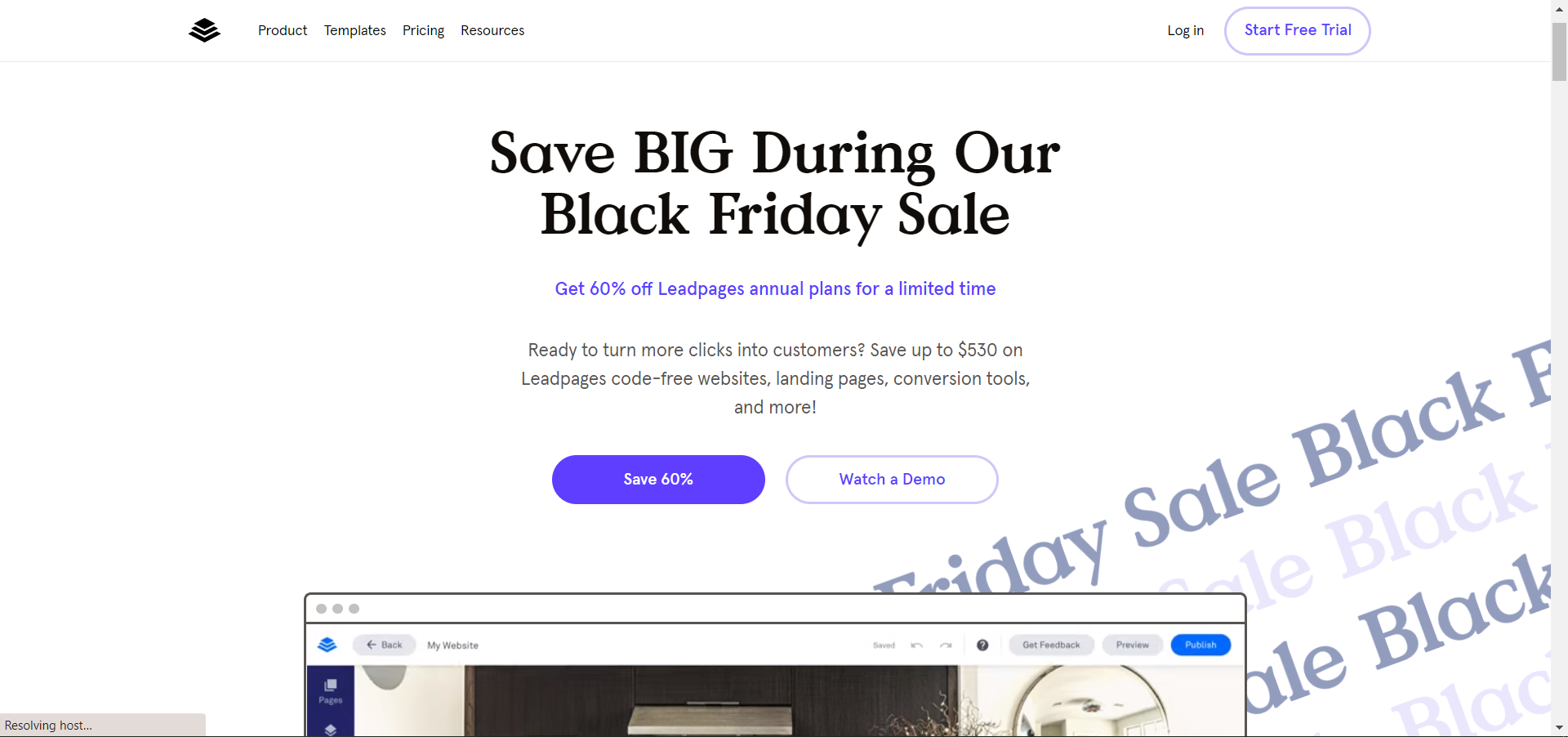Select the layers icon below Pages
This screenshot has height=737, width=1568.
(x=331, y=729)
